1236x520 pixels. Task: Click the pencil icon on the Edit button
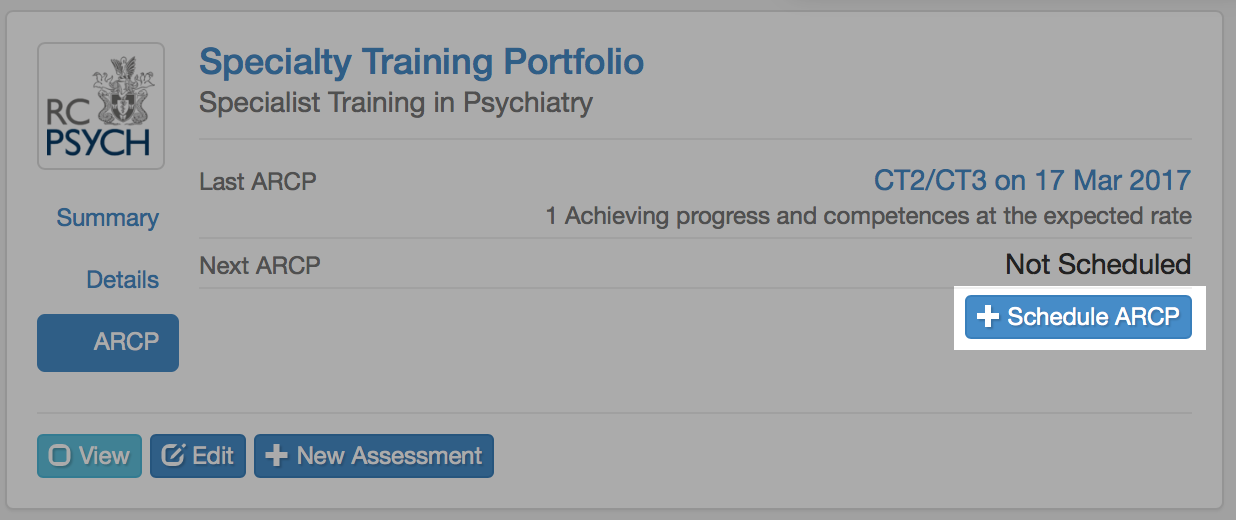[173, 456]
